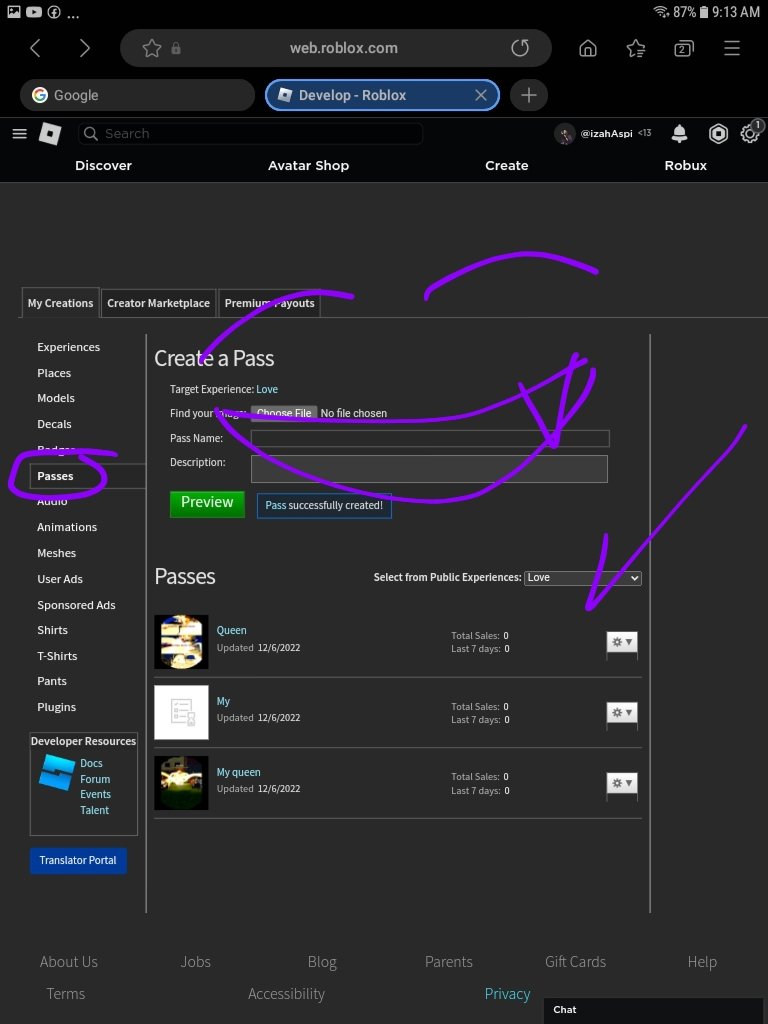Expand the Select from Public Experiences dropdown
This screenshot has height=1024, width=768.
583,578
